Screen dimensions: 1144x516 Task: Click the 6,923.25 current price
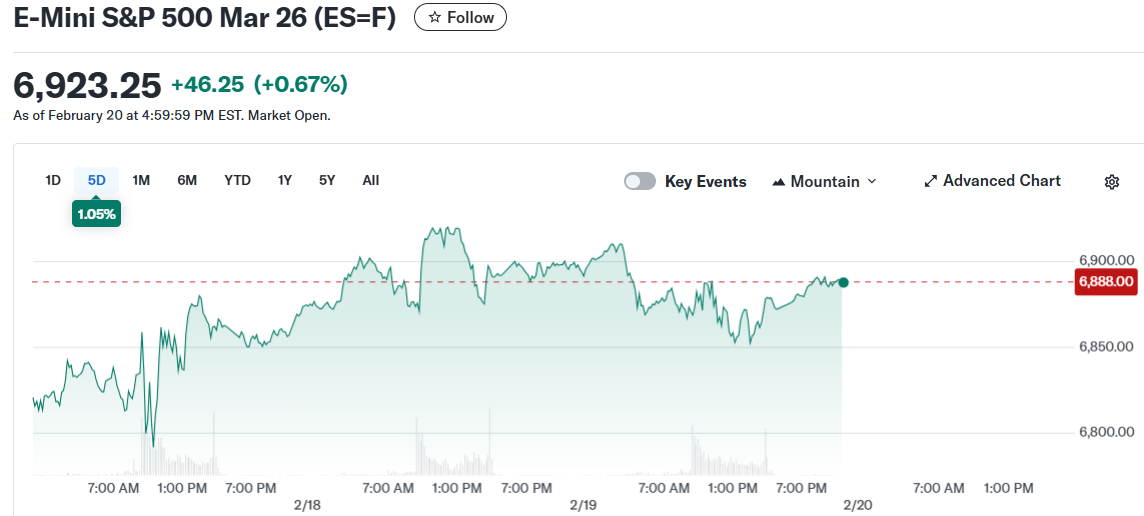point(88,86)
